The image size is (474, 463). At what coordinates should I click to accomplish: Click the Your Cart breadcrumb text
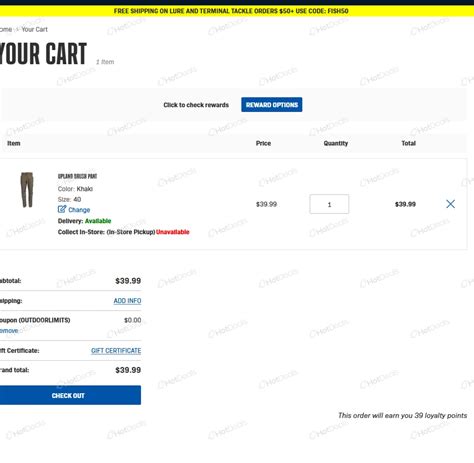tap(35, 29)
